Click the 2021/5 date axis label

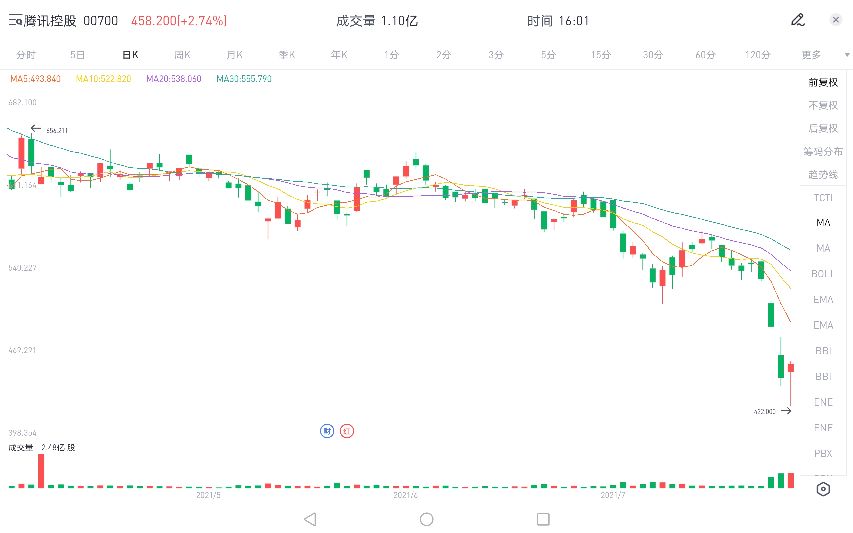click(x=208, y=495)
